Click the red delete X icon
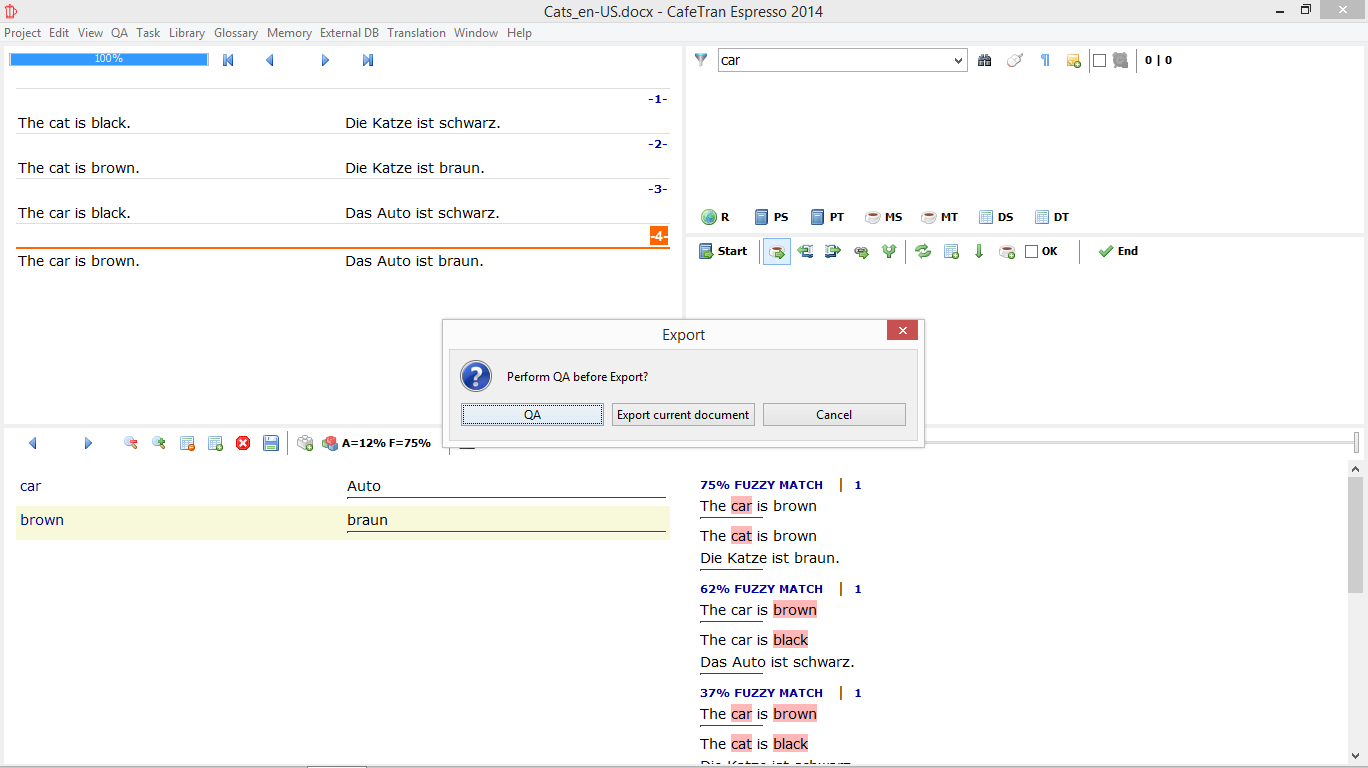The image size is (1368, 768). pyautogui.click(x=243, y=443)
